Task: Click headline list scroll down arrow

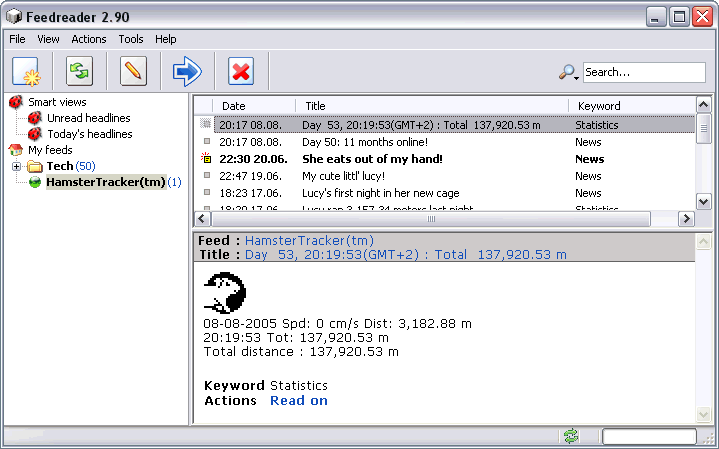Action: [703, 201]
